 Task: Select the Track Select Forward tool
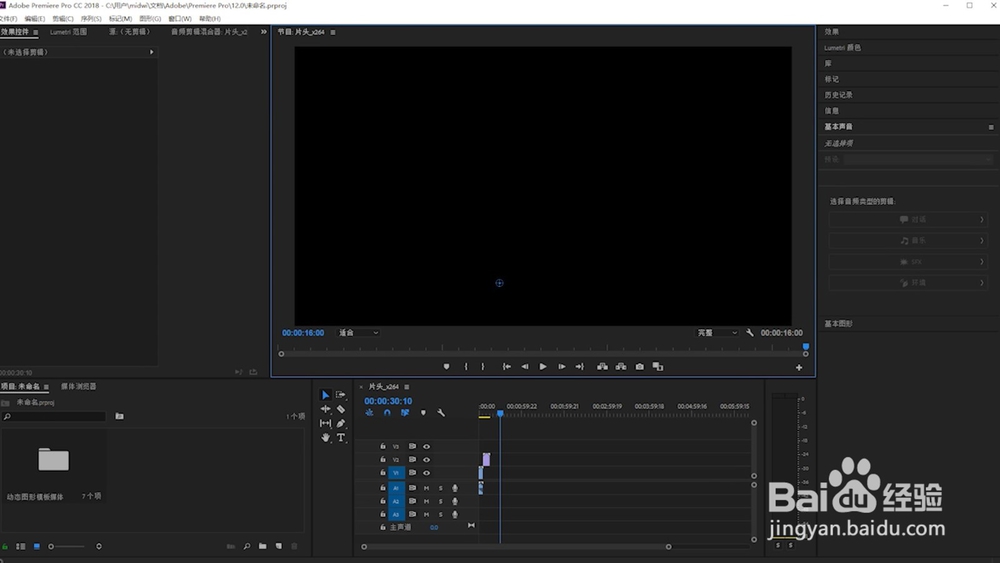pyautogui.click(x=341, y=395)
